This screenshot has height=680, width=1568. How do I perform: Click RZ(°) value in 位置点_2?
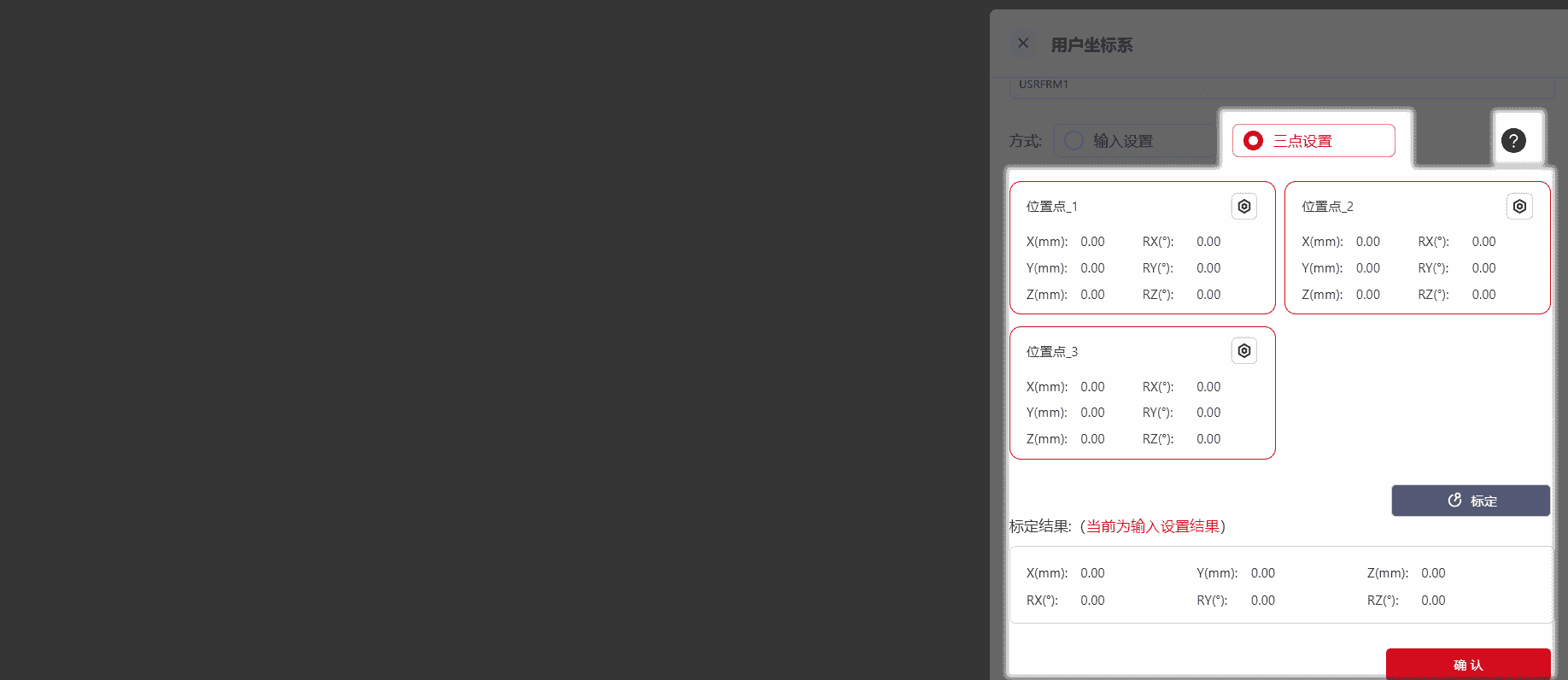tap(1483, 295)
